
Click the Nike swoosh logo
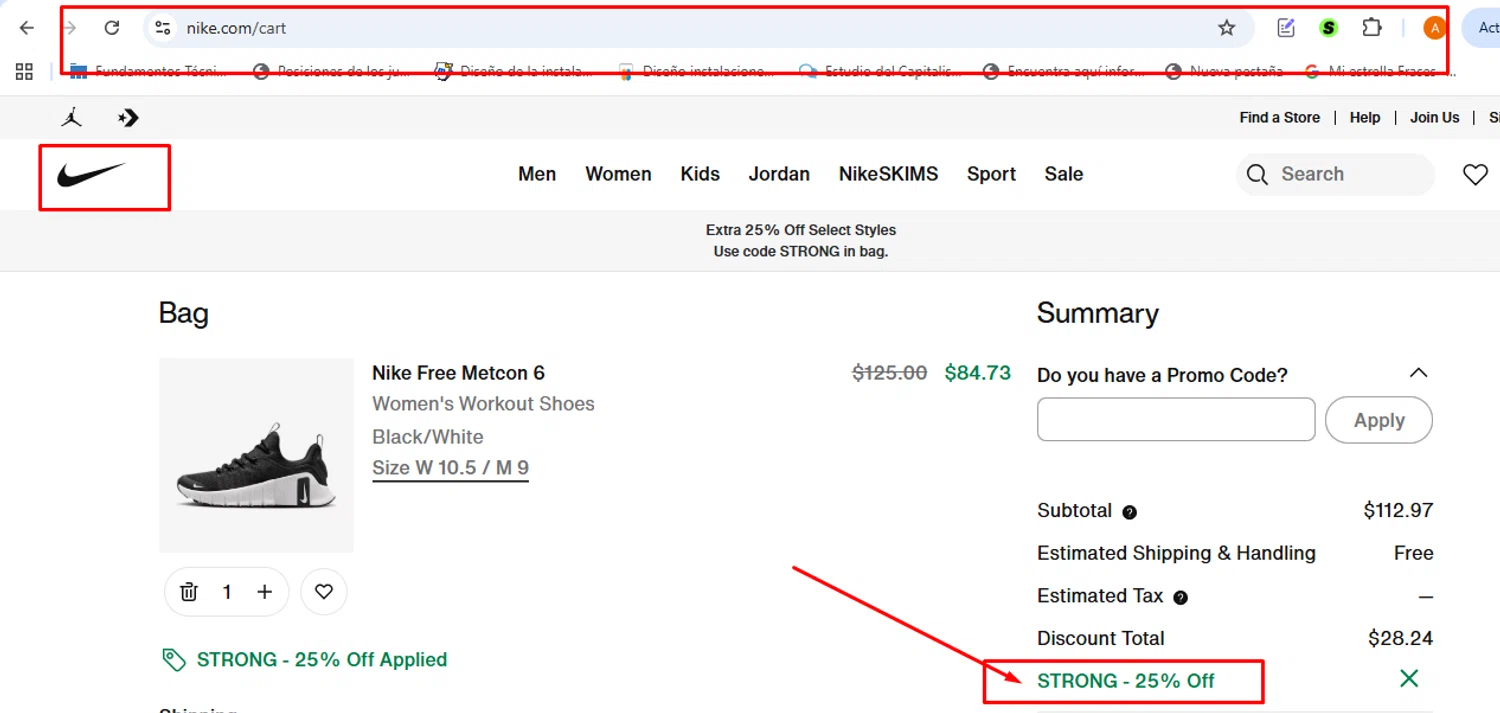(91, 176)
